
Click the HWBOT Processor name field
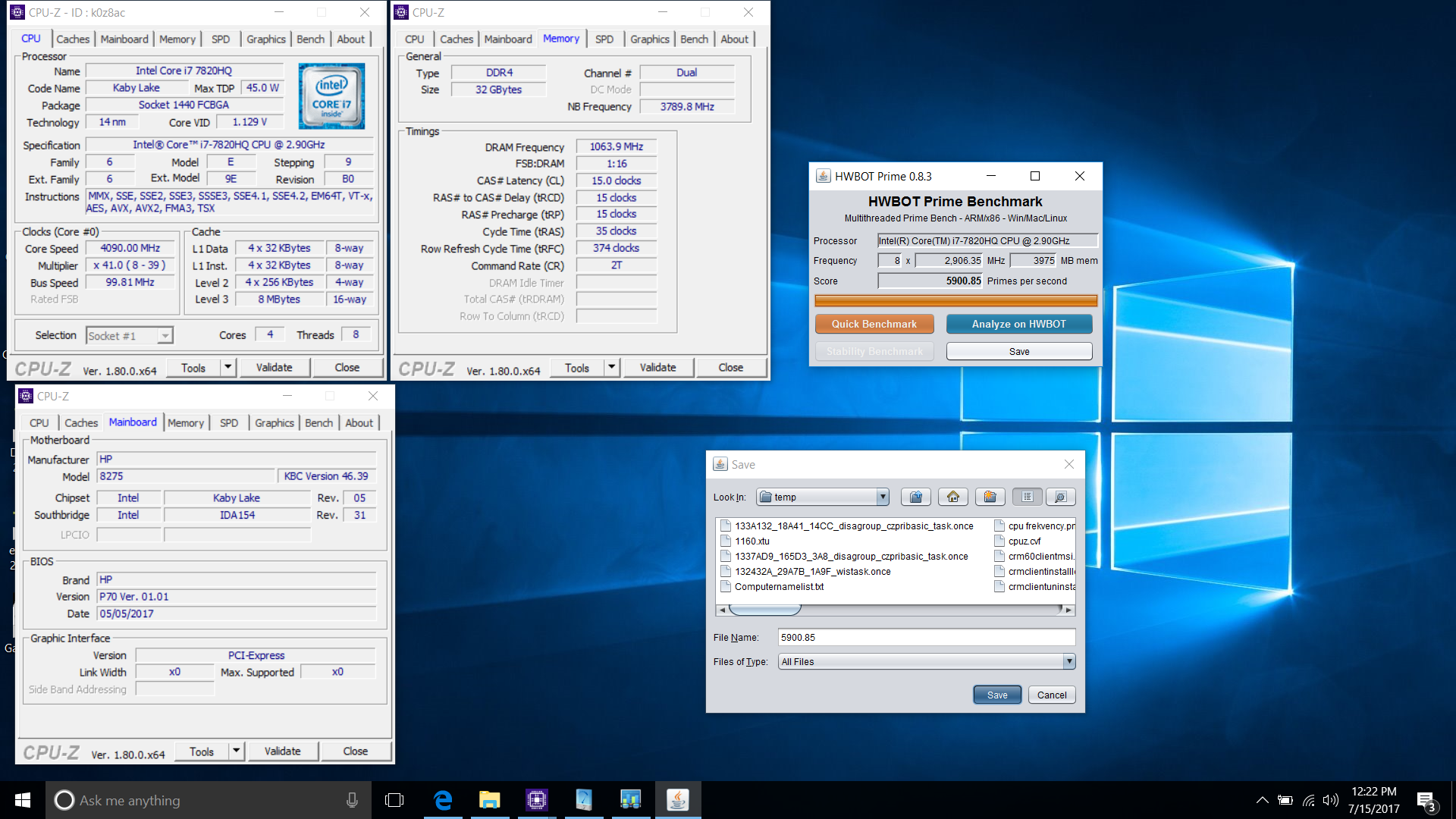(987, 240)
